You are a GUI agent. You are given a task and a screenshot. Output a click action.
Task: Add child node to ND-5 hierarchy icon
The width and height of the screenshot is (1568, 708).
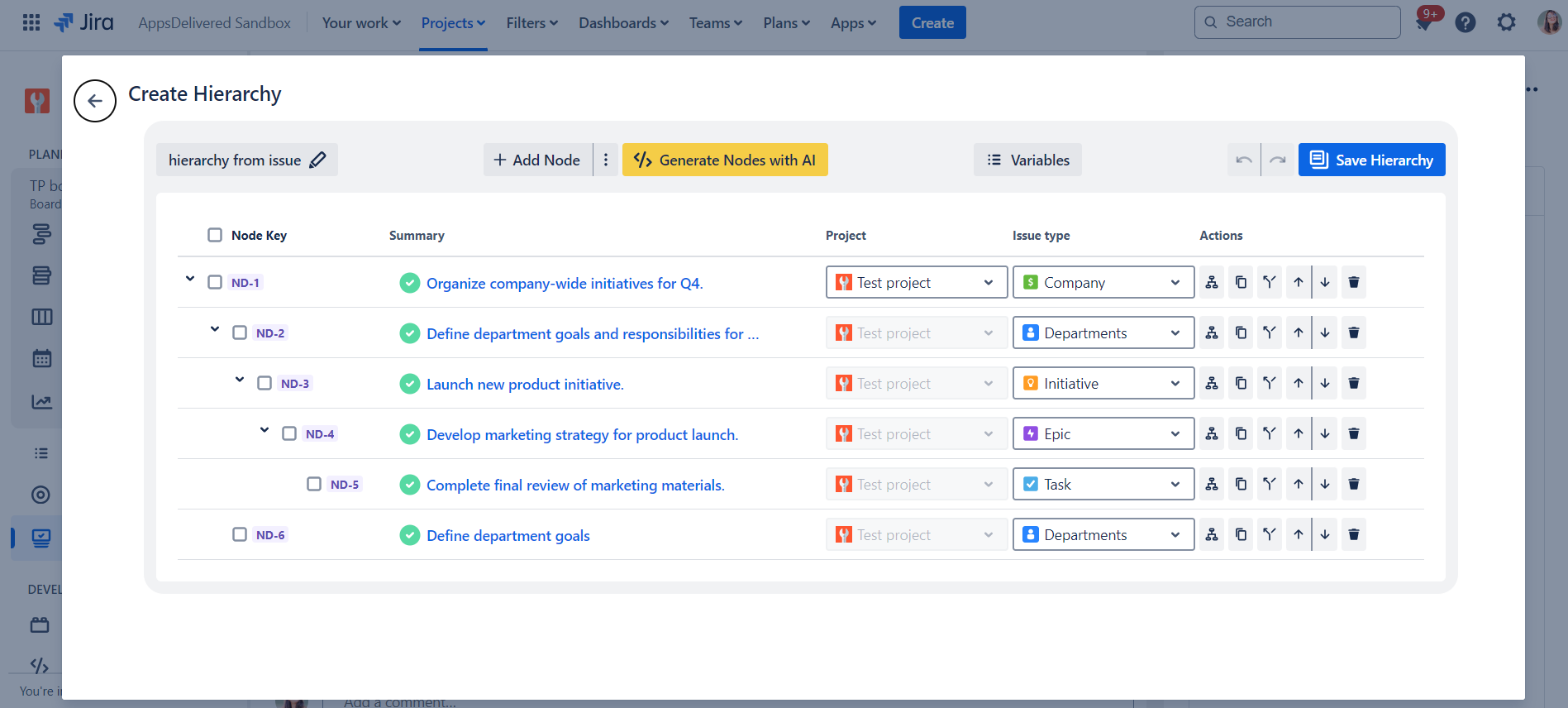point(1212,485)
